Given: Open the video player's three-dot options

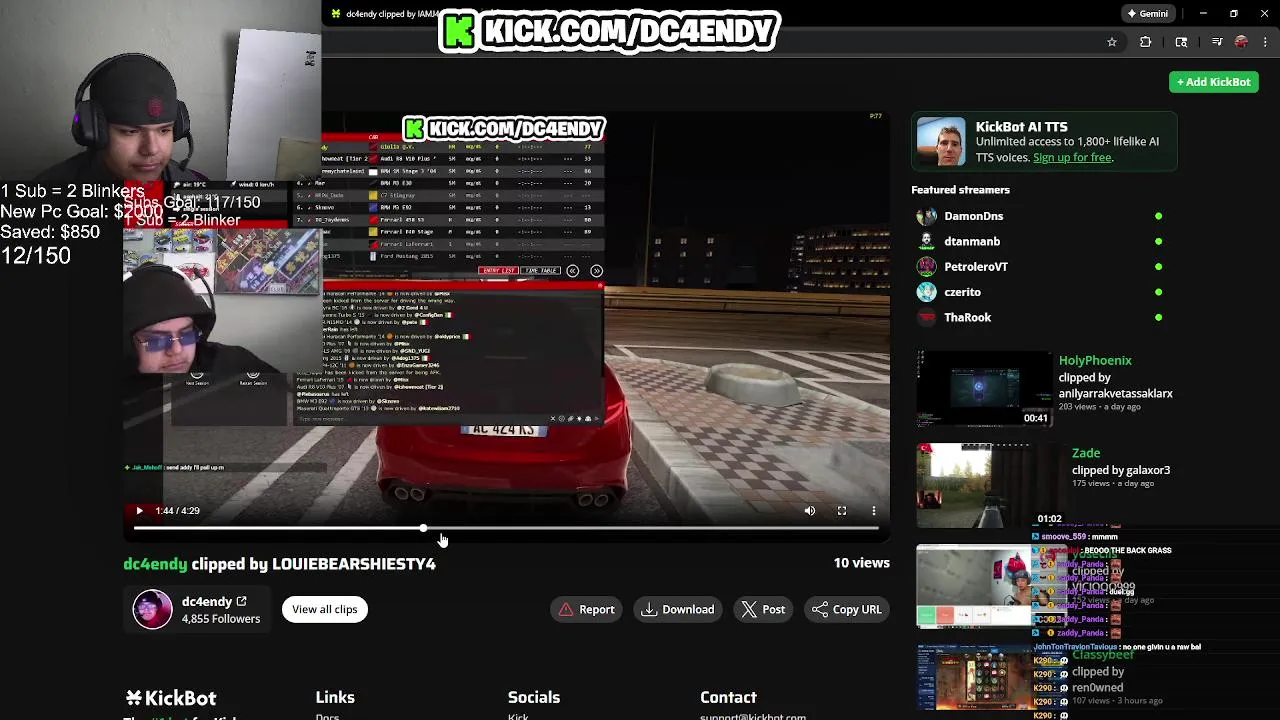Looking at the screenshot, I should coord(874,511).
